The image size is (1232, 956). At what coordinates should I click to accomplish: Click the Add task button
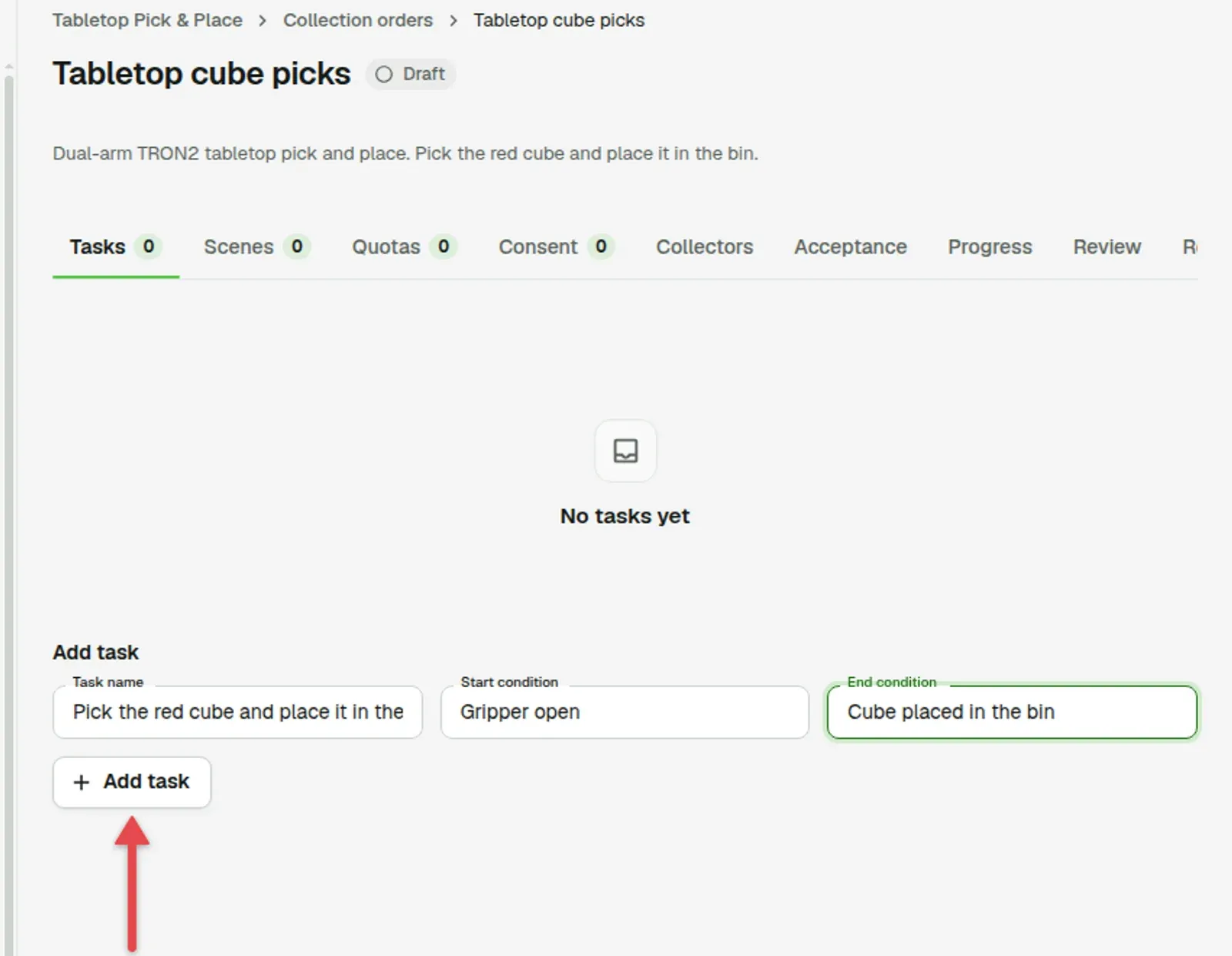pos(132,782)
